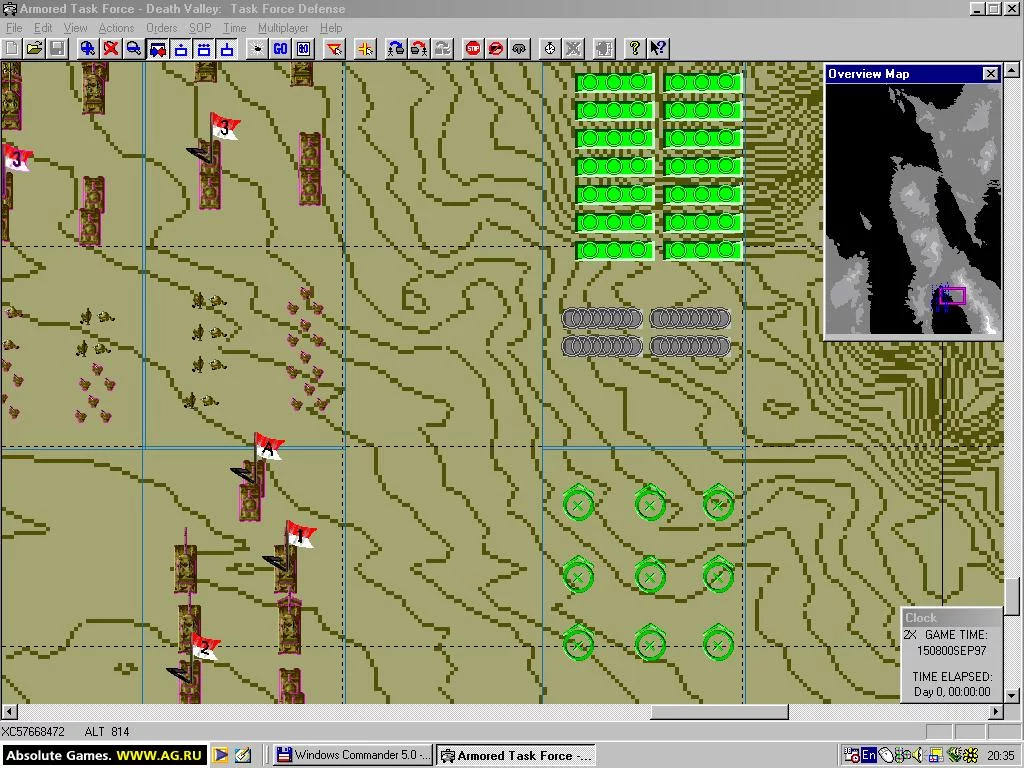Image resolution: width=1024 pixels, height=768 pixels.
Task: Toggle the blue-and-red opposing units view icon
Action: (x=157, y=48)
